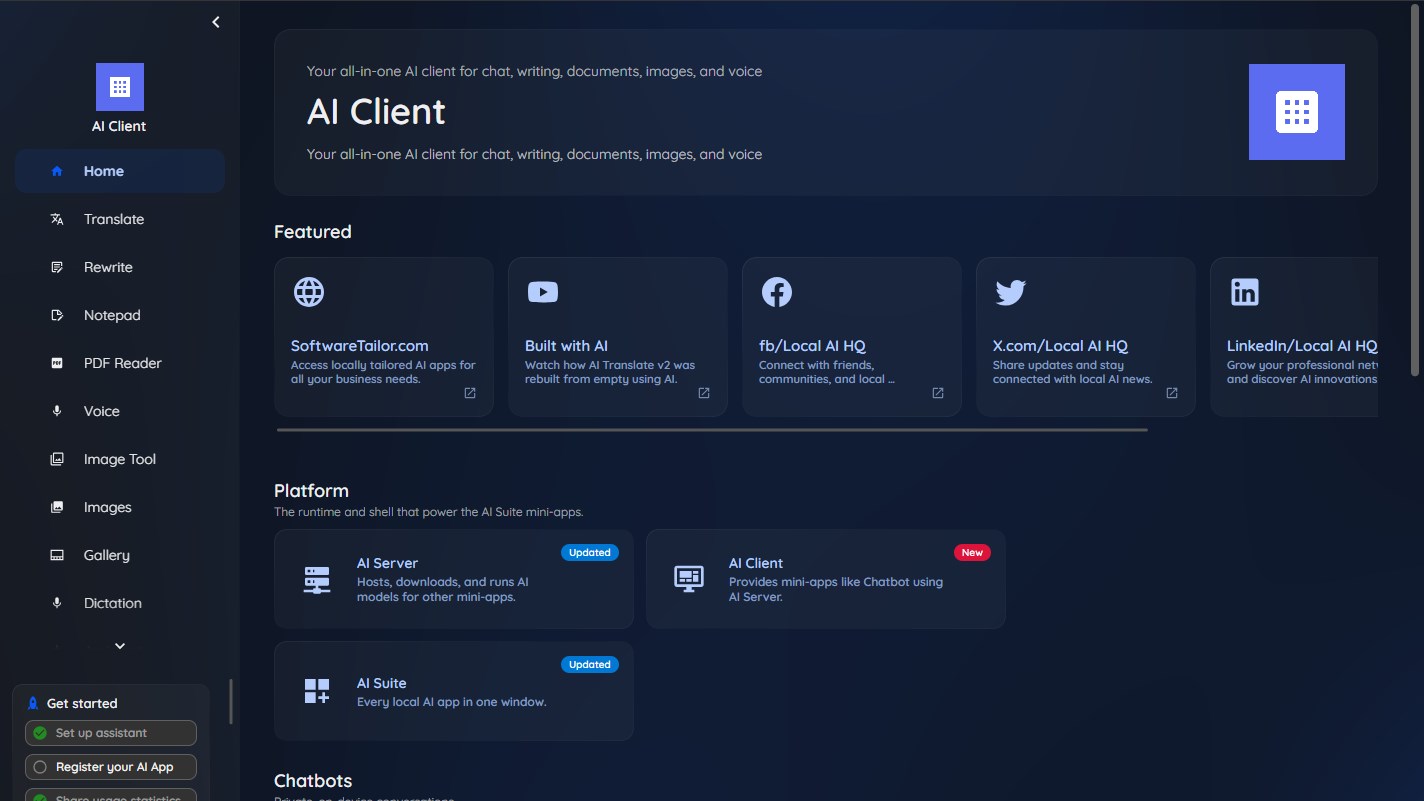Click the "Platform" section heading
This screenshot has width=1424, height=801.
pos(311,491)
